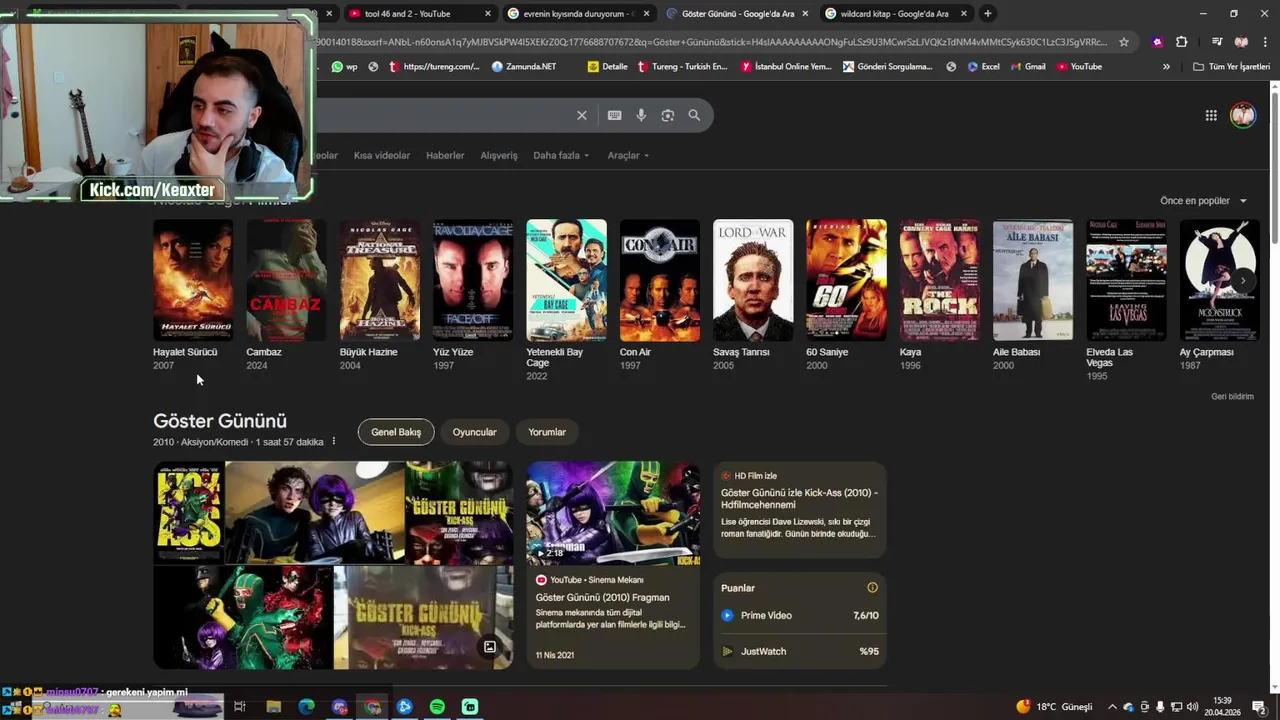Open the three-dot options next to film details

[x=334, y=442]
